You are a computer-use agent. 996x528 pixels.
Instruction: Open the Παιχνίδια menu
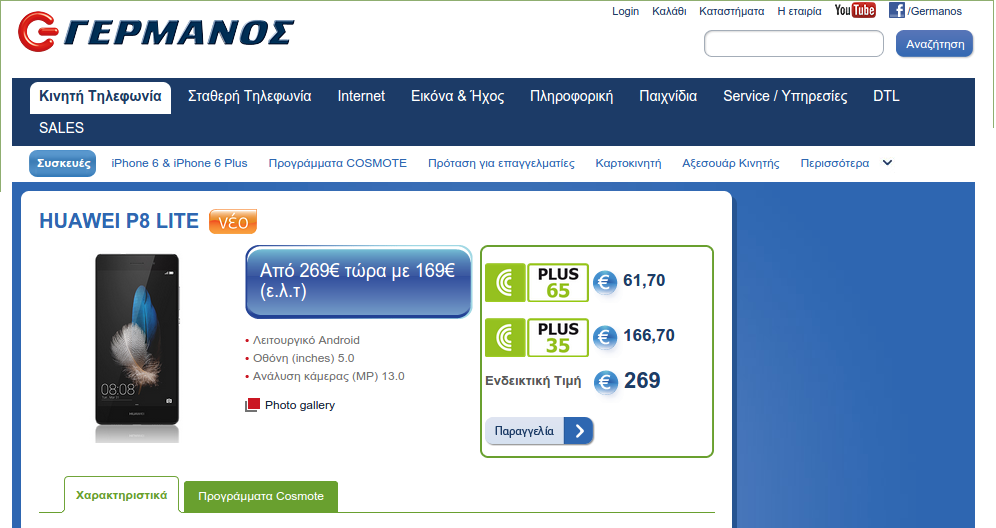pyautogui.click(x=668, y=96)
